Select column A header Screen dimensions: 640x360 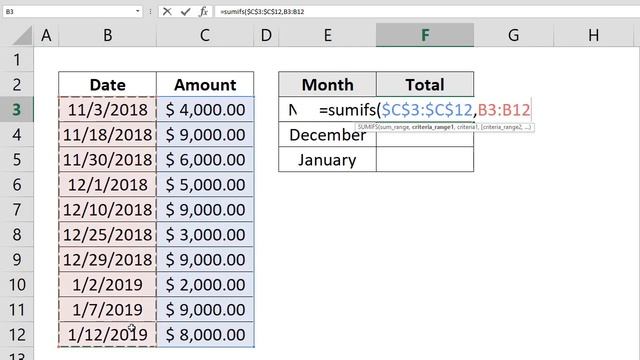click(x=47, y=35)
